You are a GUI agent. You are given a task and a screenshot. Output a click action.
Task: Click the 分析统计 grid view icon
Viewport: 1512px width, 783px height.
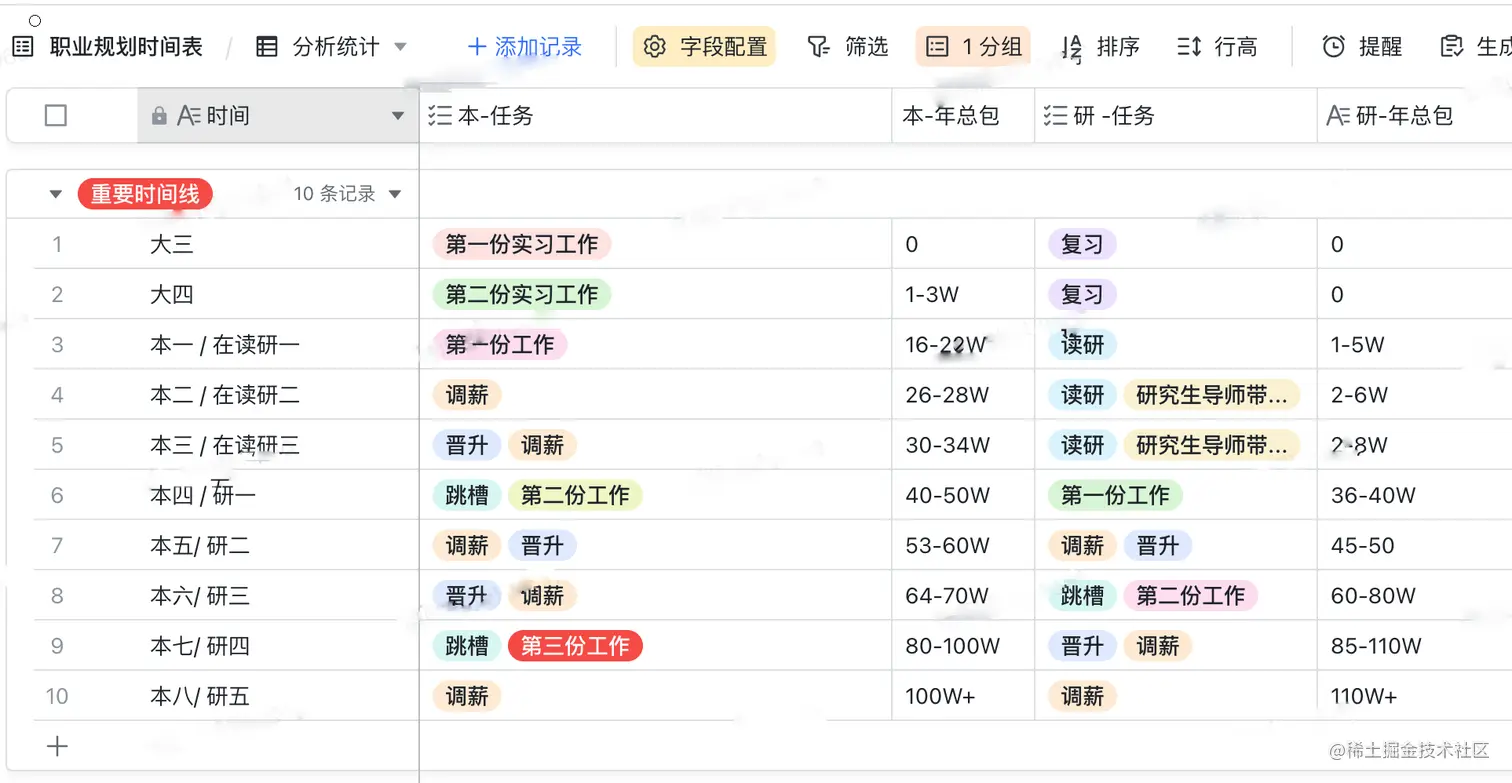pyautogui.click(x=267, y=47)
